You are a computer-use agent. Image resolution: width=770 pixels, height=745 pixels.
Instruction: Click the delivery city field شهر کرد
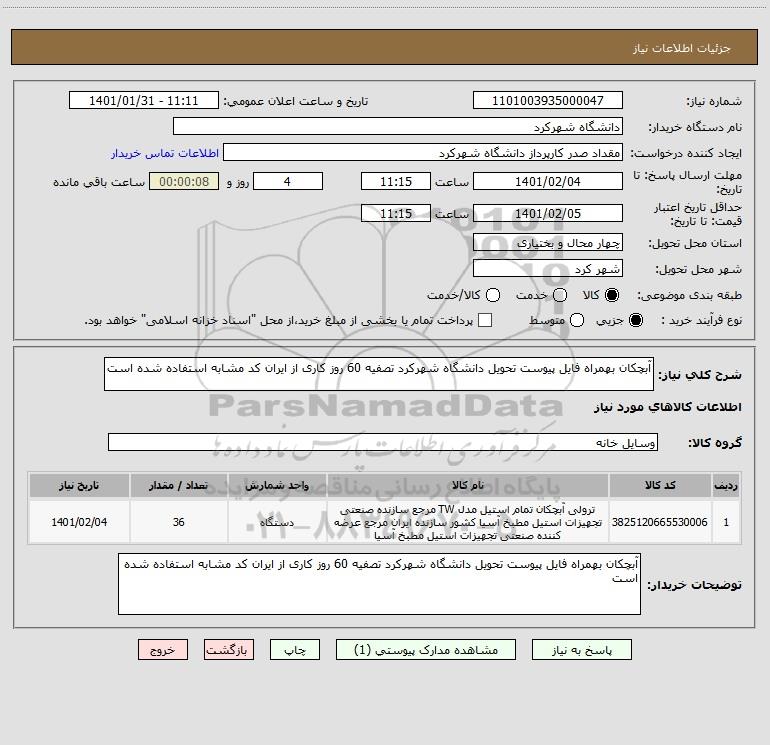point(548,268)
